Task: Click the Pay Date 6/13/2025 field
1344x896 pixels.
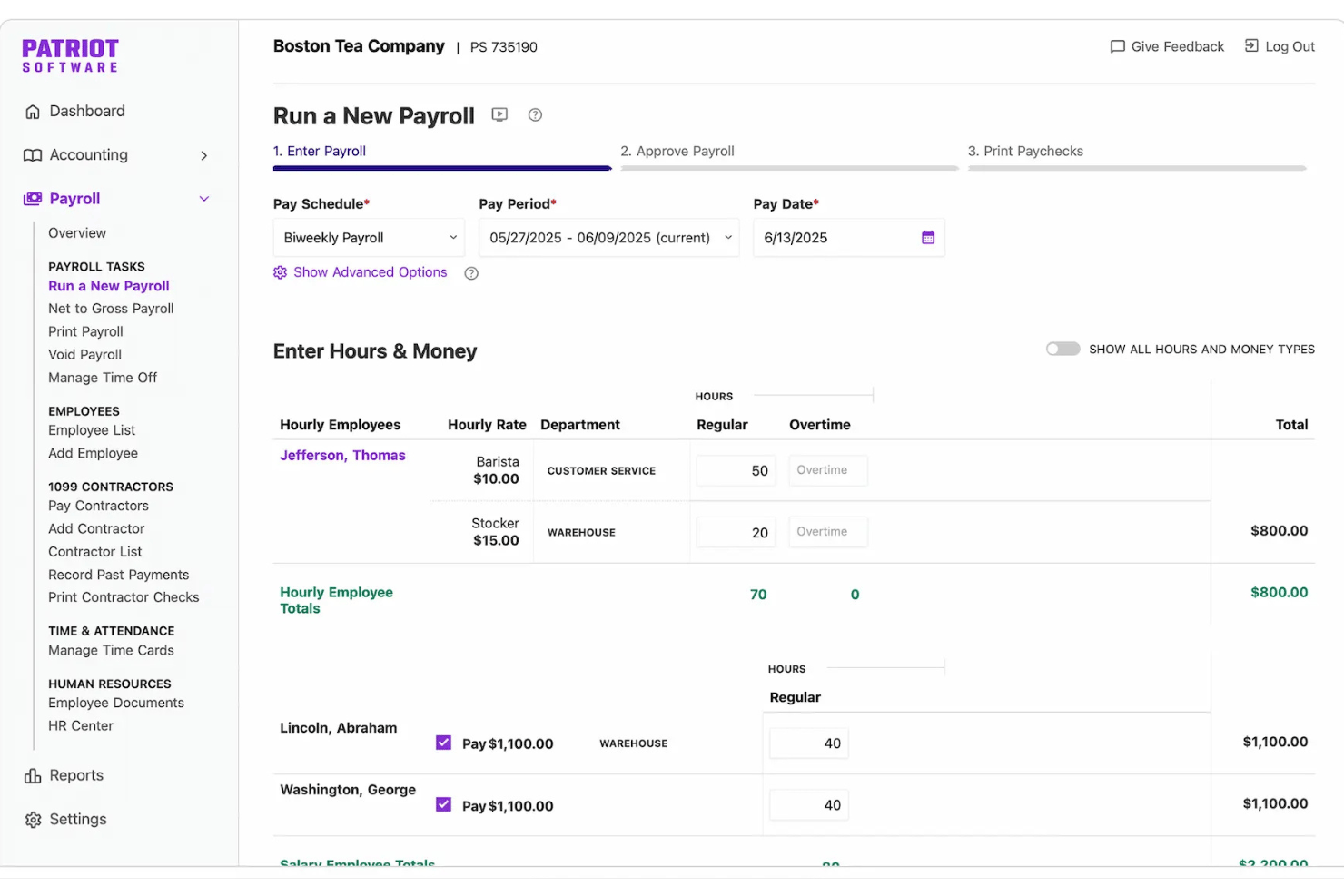Action: [x=849, y=238]
